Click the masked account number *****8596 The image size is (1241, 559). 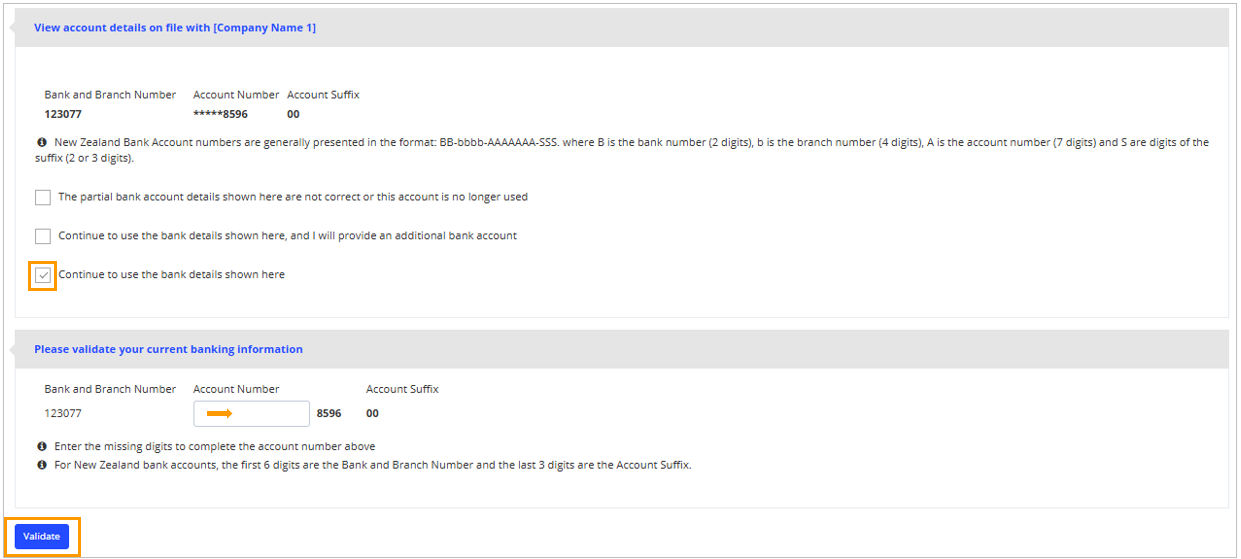(x=220, y=114)
